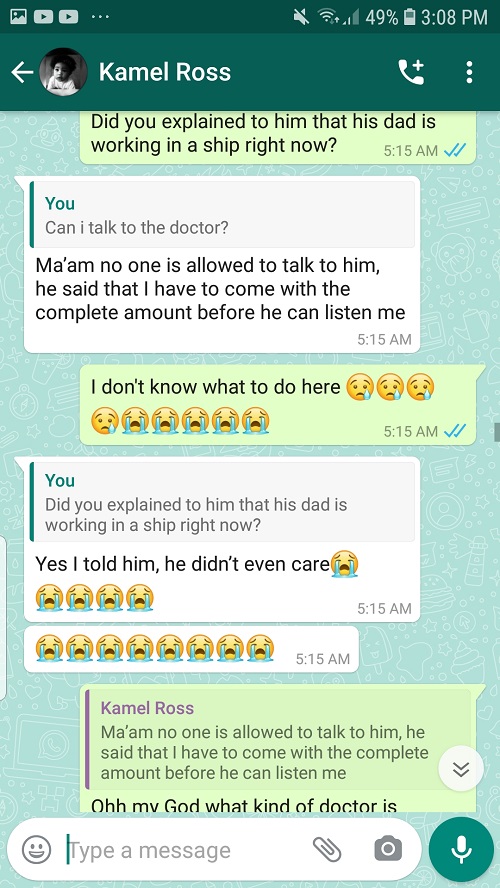500x888 pixels.
Task: Tap the emoji-only crying faces message
Action: (191, 649)
